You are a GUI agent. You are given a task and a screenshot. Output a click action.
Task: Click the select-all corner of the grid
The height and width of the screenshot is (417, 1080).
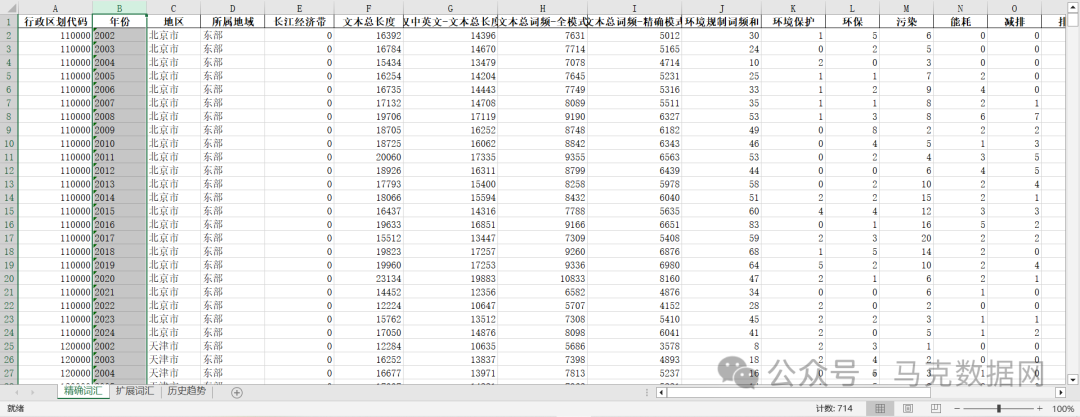(8, 8)
